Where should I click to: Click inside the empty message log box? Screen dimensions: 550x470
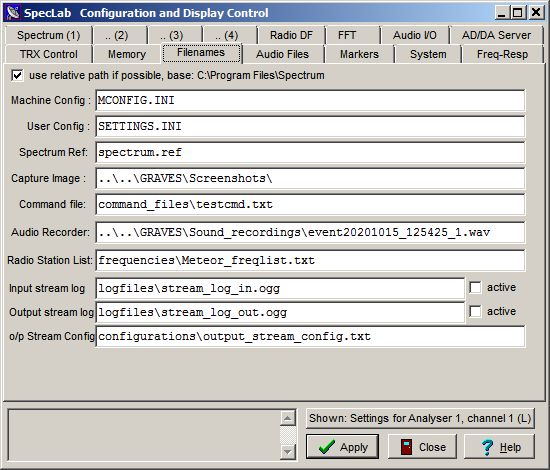coord(144,435)
